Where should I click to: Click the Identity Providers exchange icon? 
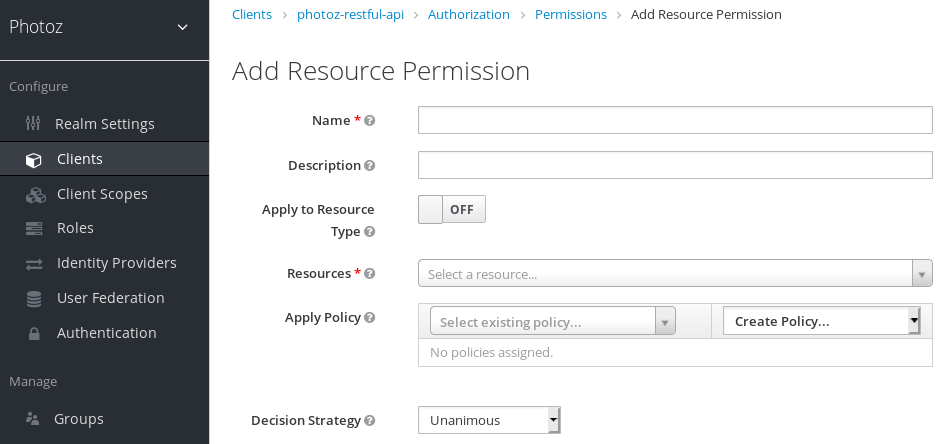34,263
